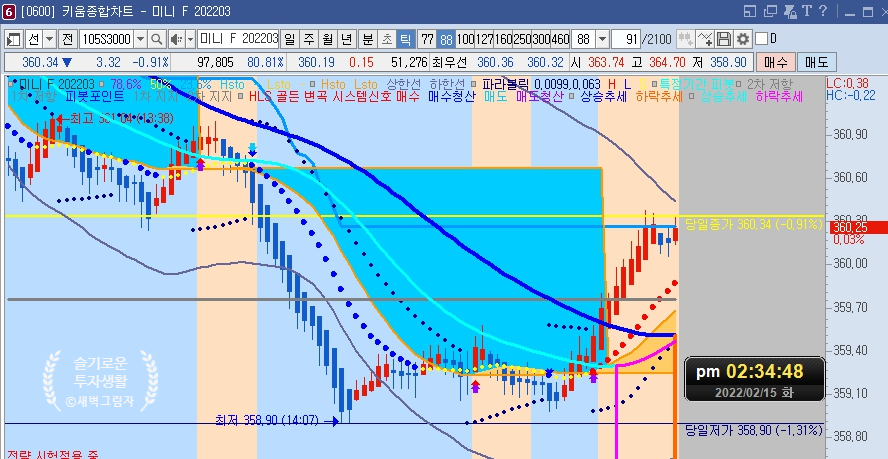The height and width of the screenshot is (459, 888).
Task: Select the 300 tick interval
Action: point(541,39)
